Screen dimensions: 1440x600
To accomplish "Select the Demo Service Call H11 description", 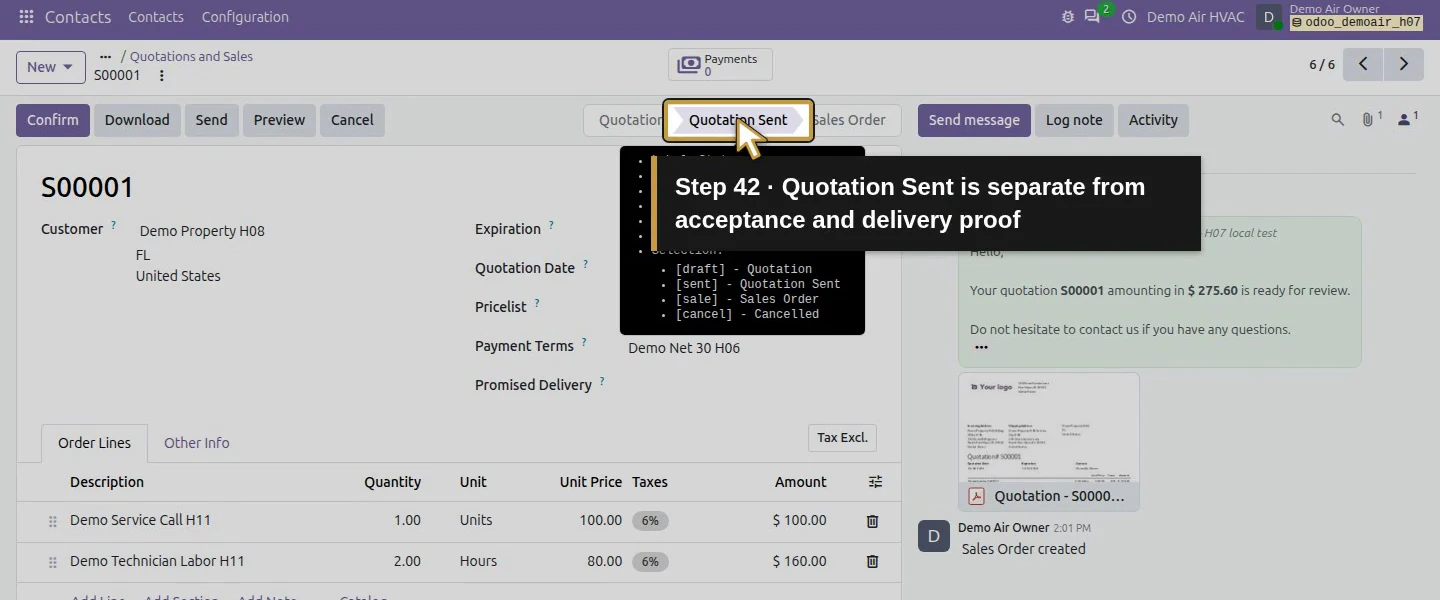I will click(140, 520).
